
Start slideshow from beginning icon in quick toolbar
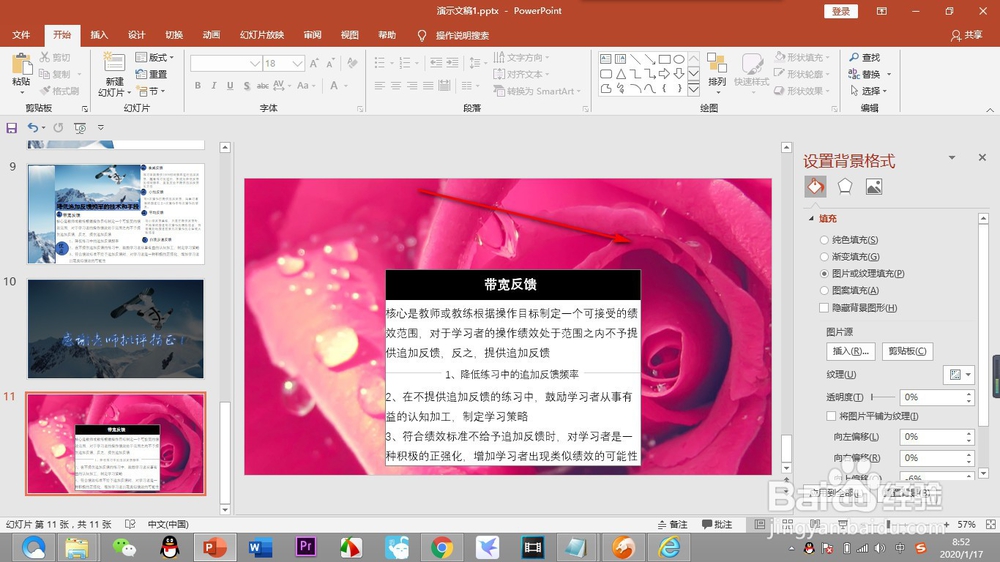point(80,128)
